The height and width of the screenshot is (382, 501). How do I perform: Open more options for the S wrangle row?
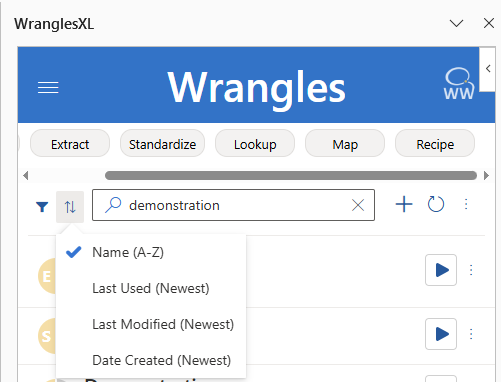471,334
